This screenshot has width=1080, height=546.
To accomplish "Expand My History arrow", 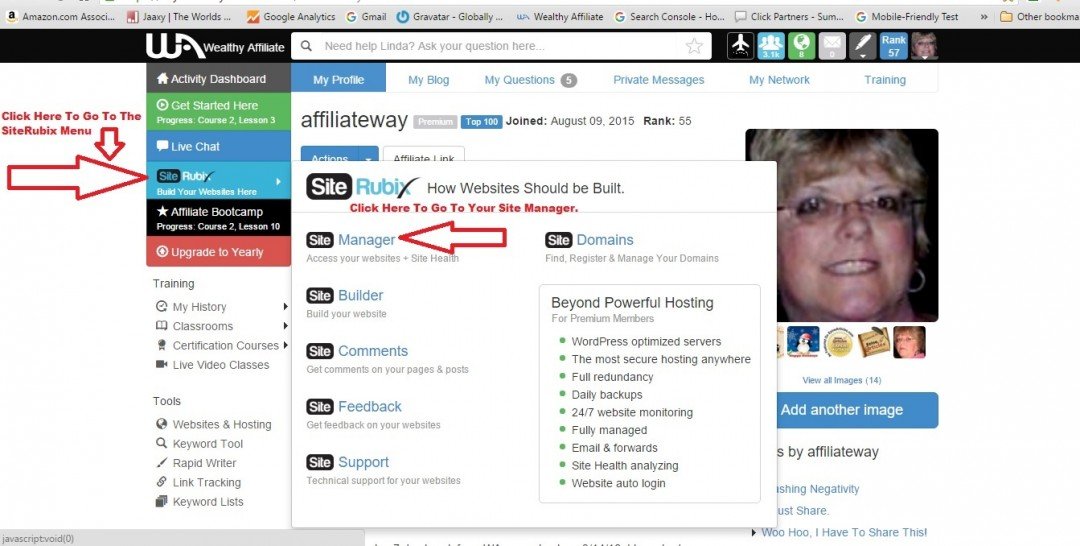I will [x=285, y=306].
